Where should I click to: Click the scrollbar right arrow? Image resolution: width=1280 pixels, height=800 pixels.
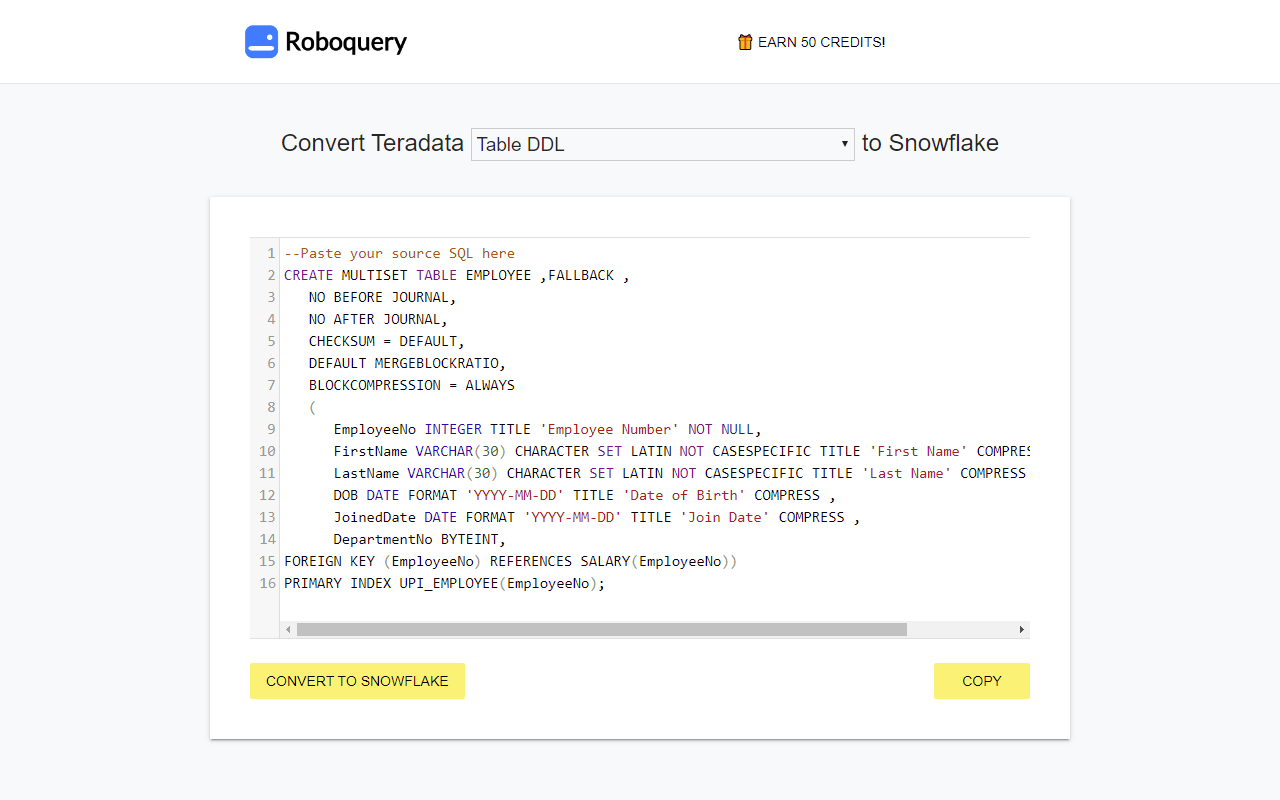click(x=1022, y=629)
